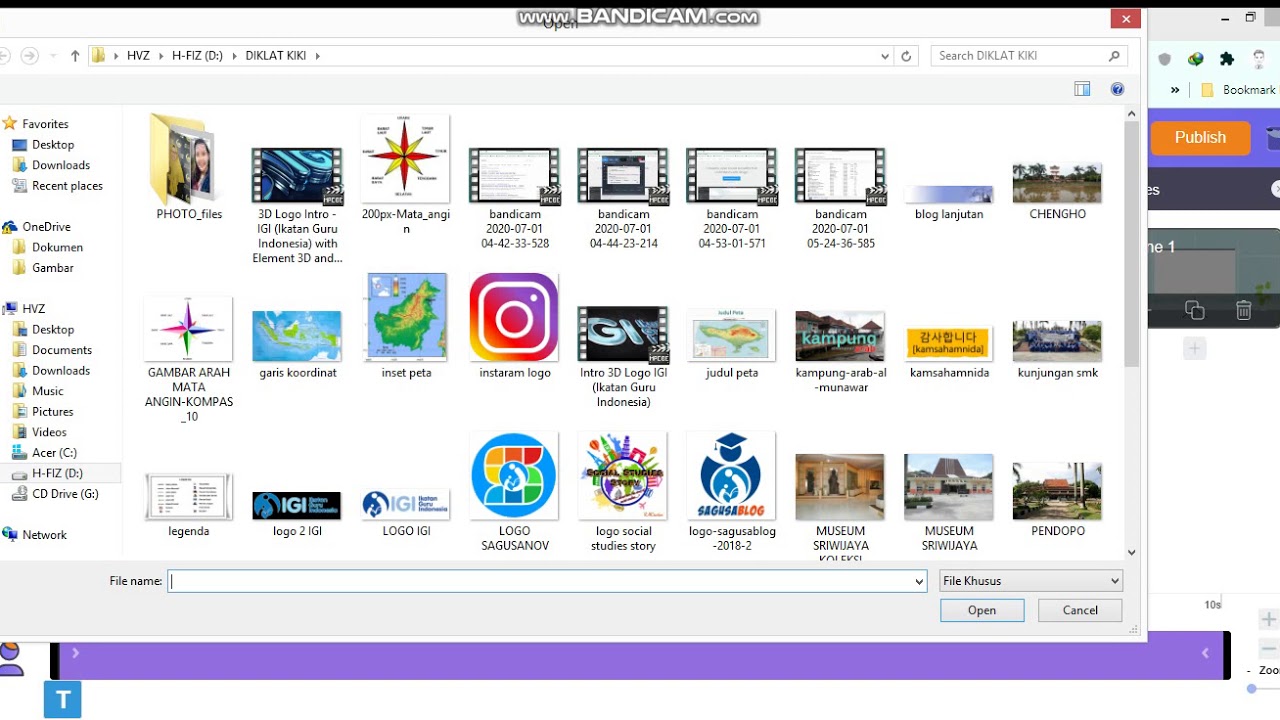Select OneDrive in navigation pane
This screenshot has width=1280, height=720.
pyautogui.click(x=46, y=227)
